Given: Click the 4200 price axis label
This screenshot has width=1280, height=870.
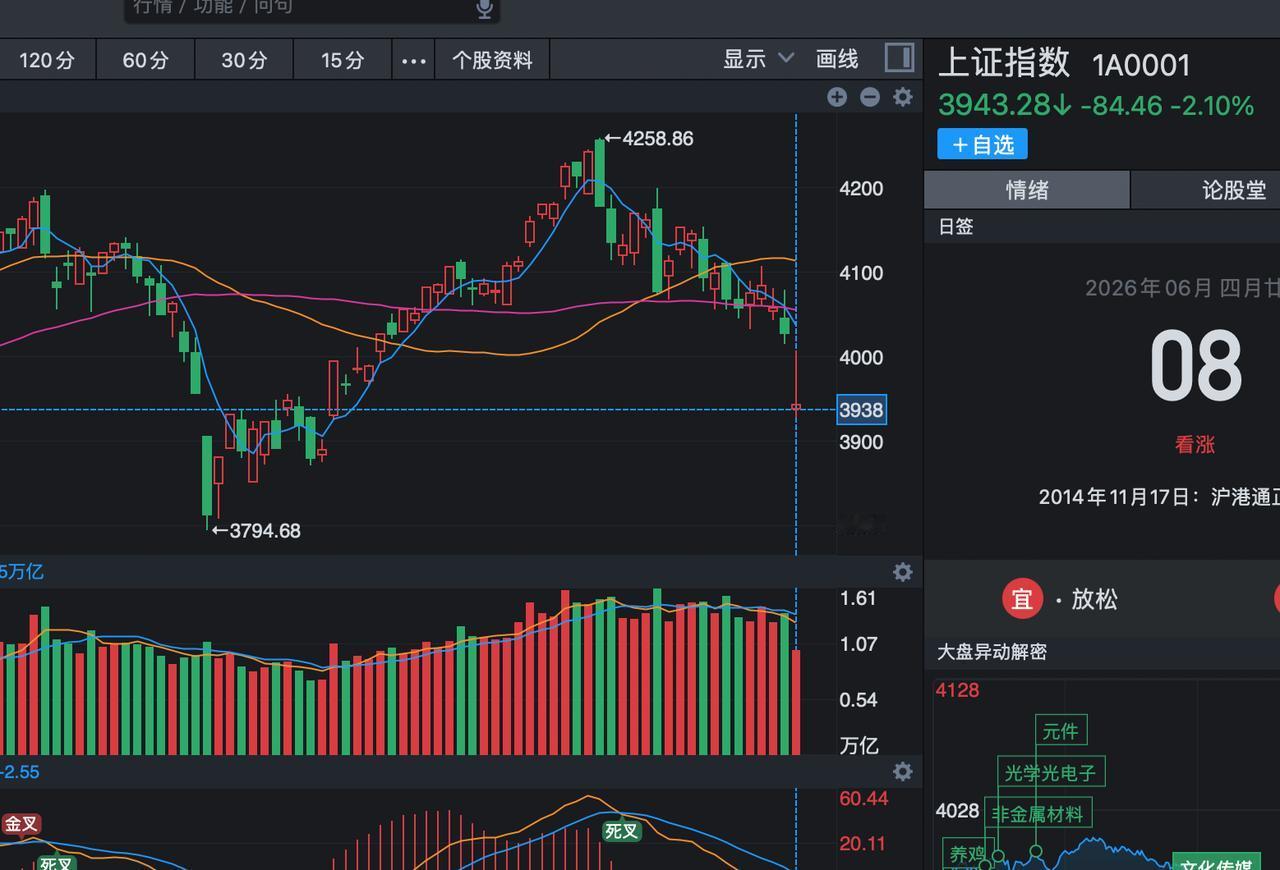Looking at the screenshot, I should pos(861,189).
